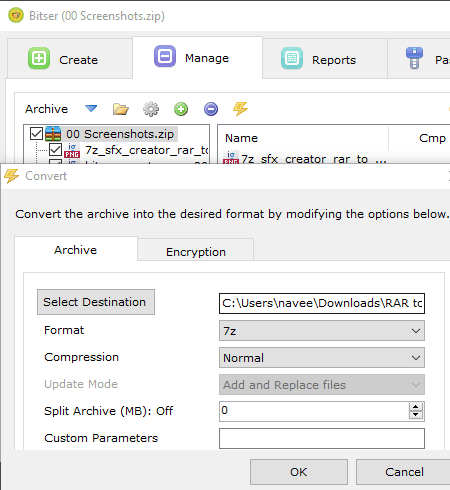Uncheck the 00 Screenshots.zip checkbox

point(36,134)
